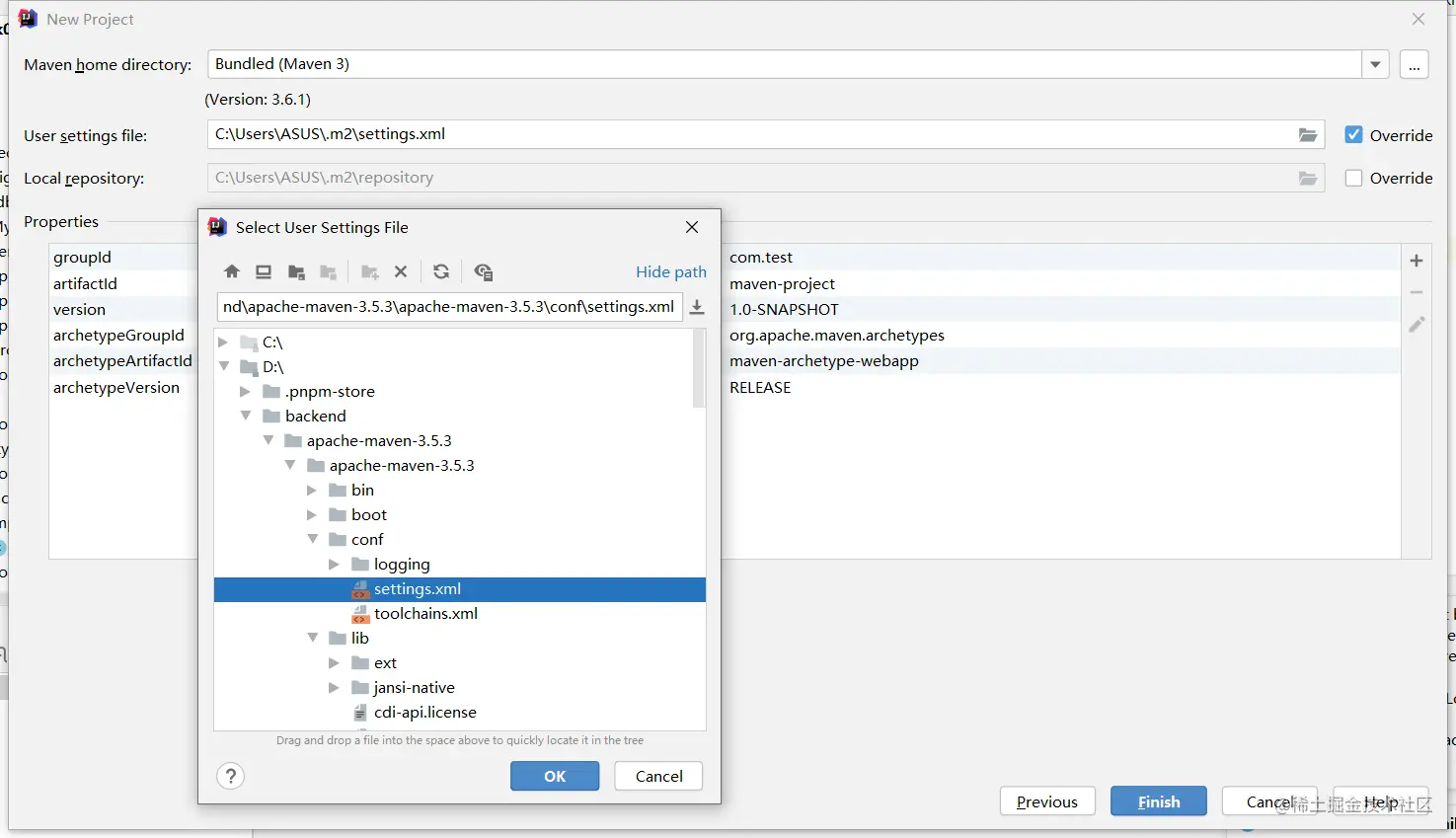Screen dimensions: 1456x838
Task: Toggle show hidden files and directories
Action: point(483,272)
